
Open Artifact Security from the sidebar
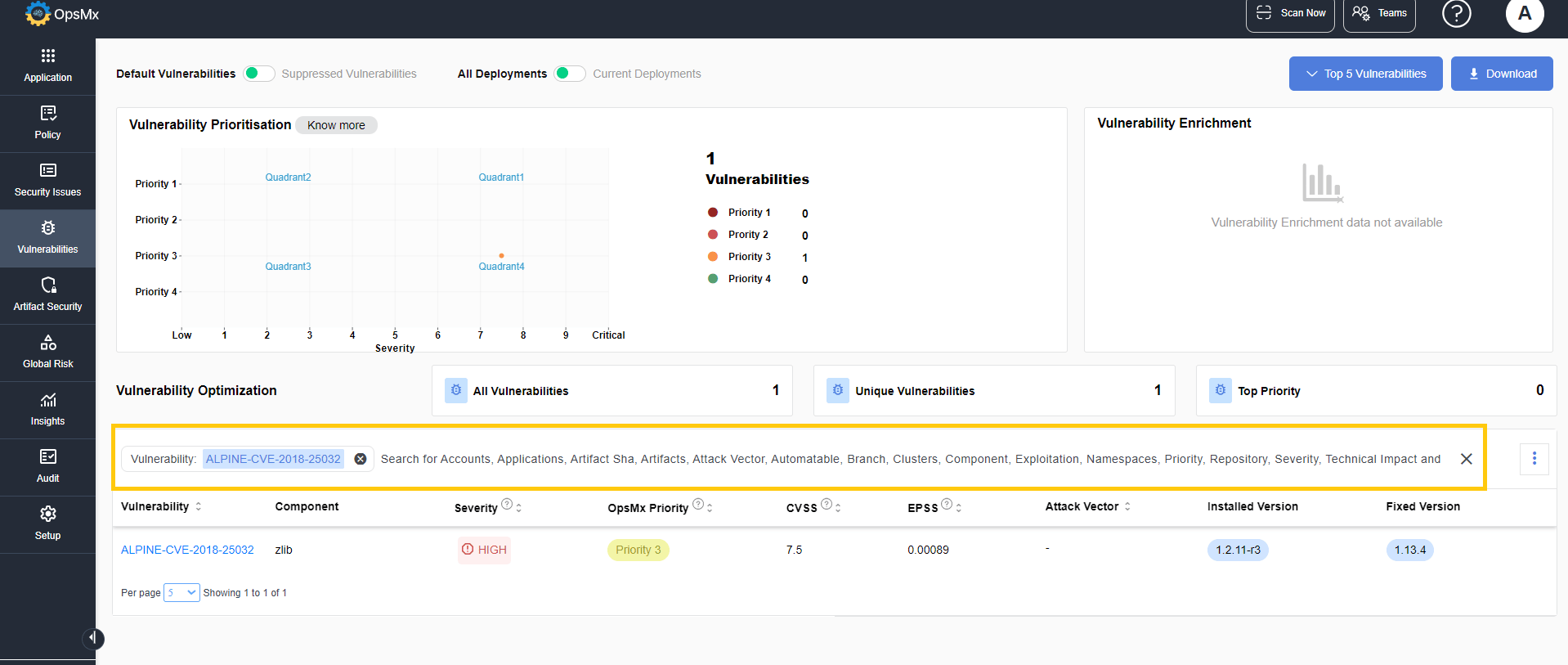point(47,295)
